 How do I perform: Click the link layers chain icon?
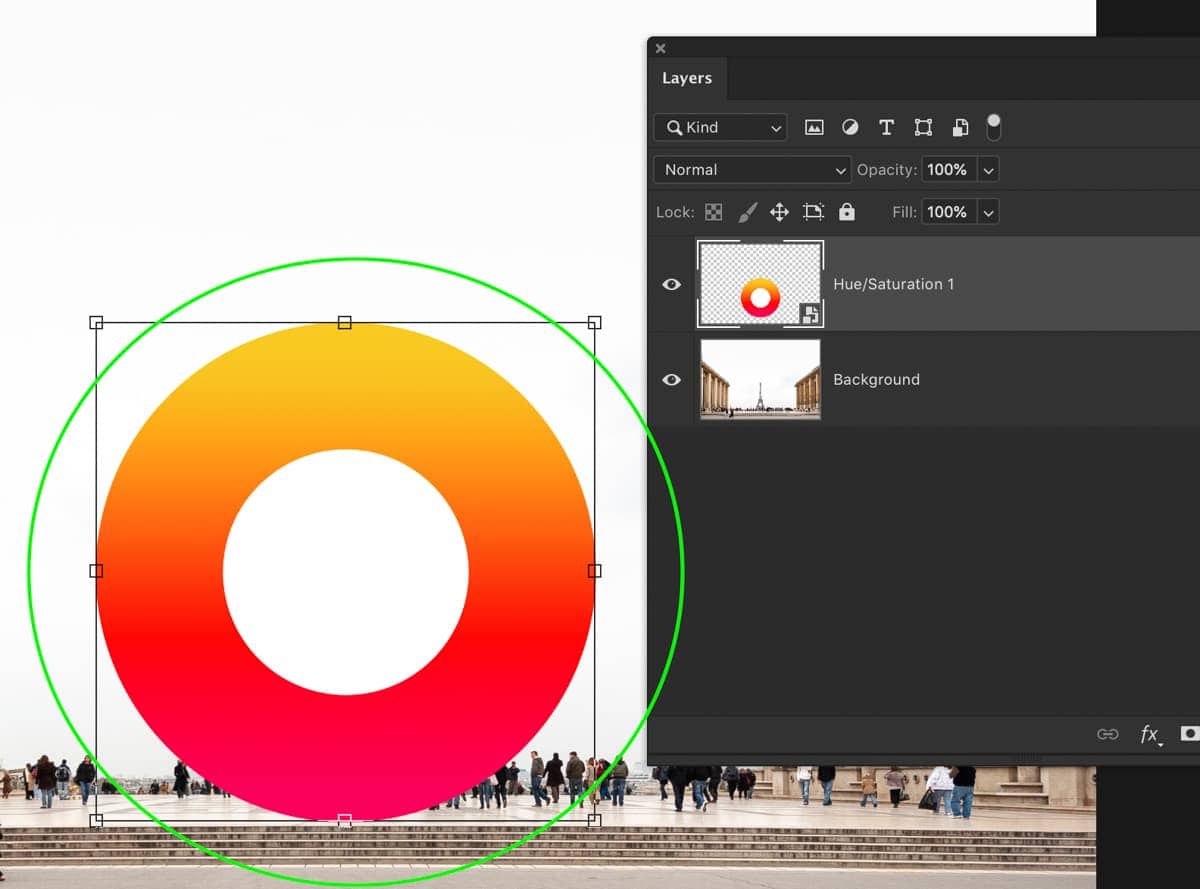1107,734
